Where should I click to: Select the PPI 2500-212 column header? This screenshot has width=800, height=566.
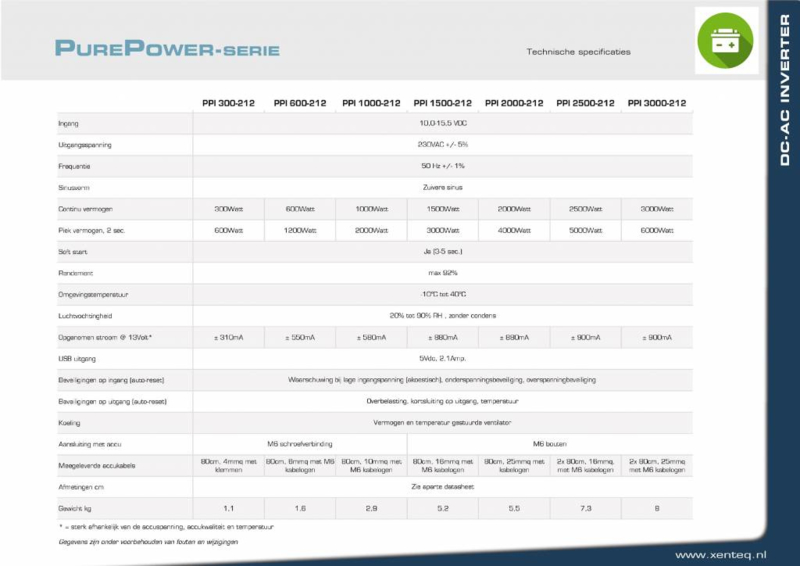(x=585, y=103)
